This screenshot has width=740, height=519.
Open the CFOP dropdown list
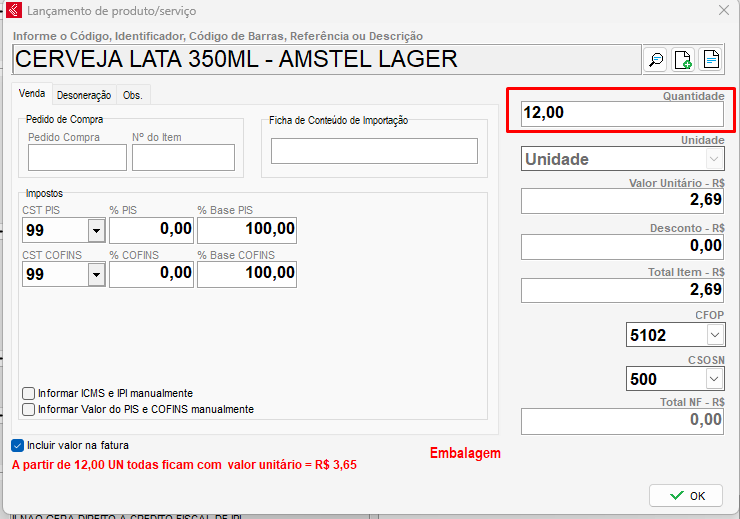tap(713, 335)
